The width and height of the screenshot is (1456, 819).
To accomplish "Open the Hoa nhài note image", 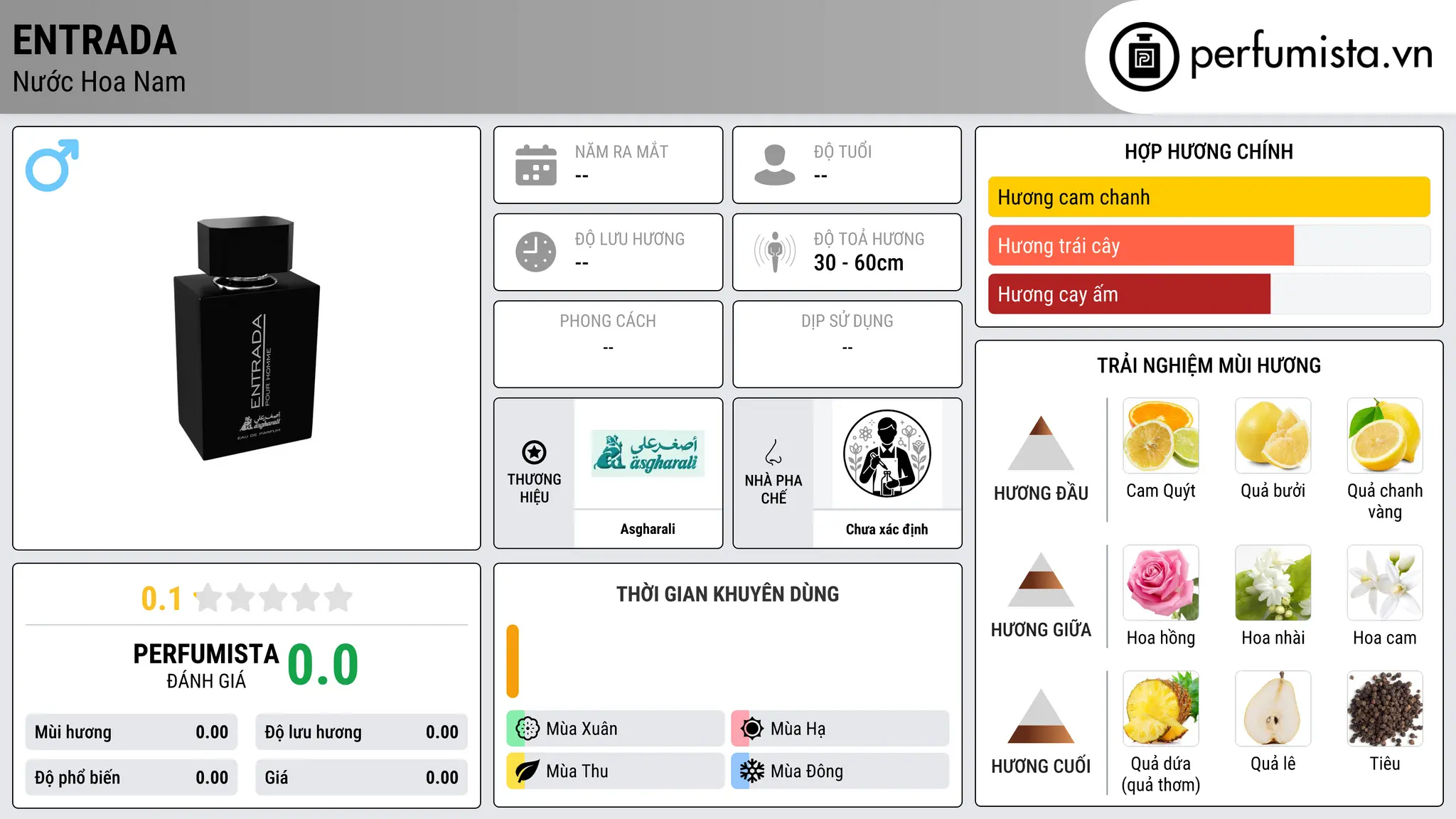I will [1273, 583].
